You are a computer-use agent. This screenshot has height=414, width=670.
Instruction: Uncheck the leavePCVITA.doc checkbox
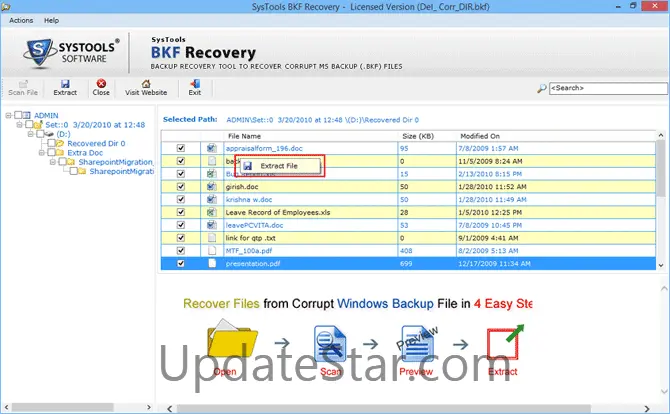(x=181, y=225)
